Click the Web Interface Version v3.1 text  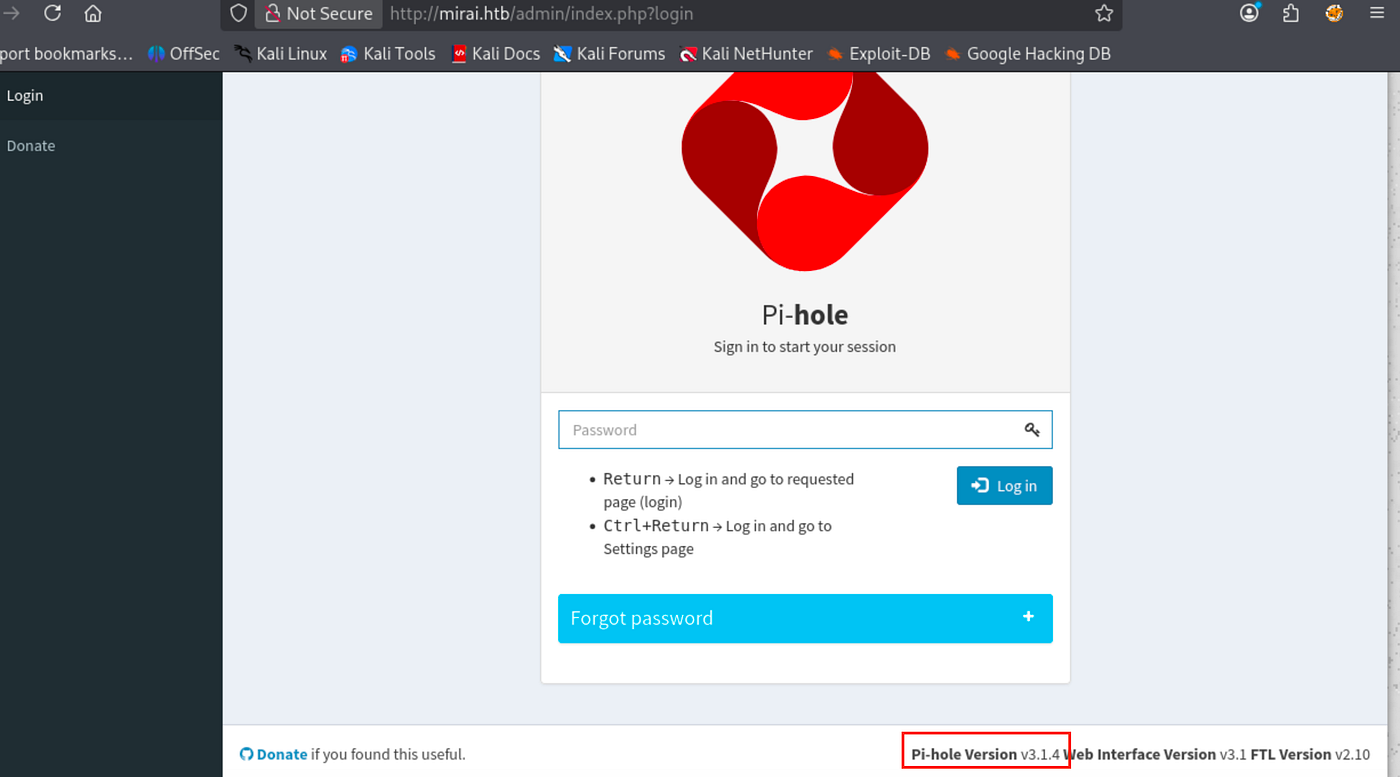click(1155, 754)
